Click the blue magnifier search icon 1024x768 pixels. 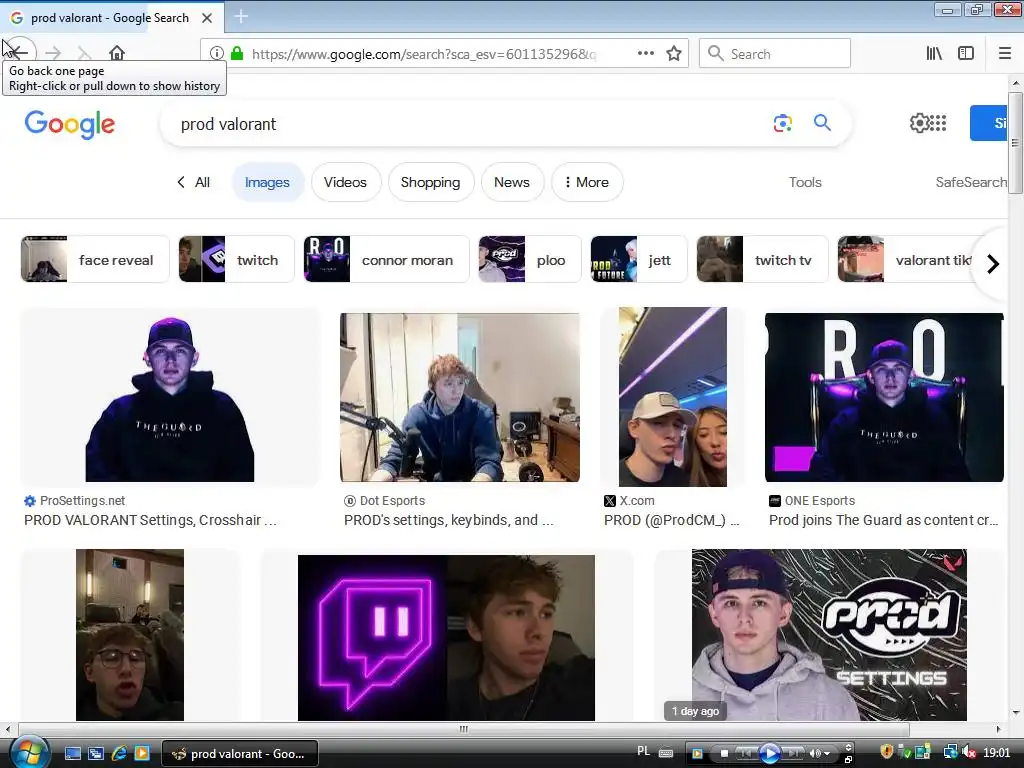(822, 122)
